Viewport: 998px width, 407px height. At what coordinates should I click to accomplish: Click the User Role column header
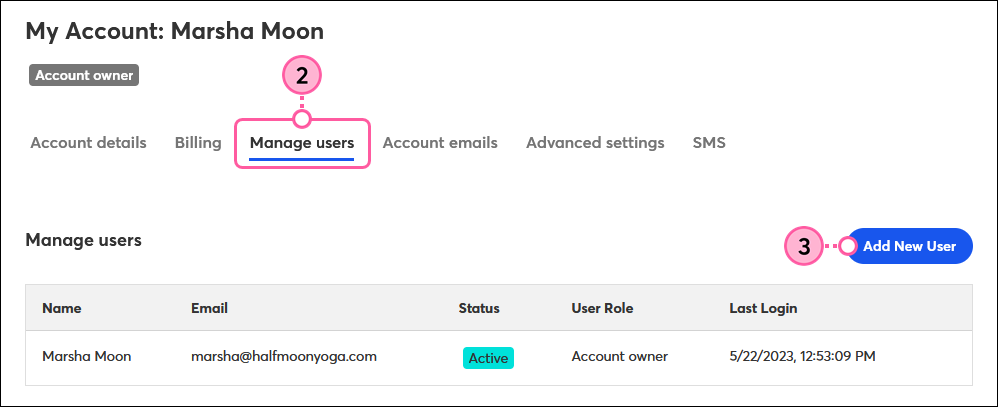click(602, 308)
